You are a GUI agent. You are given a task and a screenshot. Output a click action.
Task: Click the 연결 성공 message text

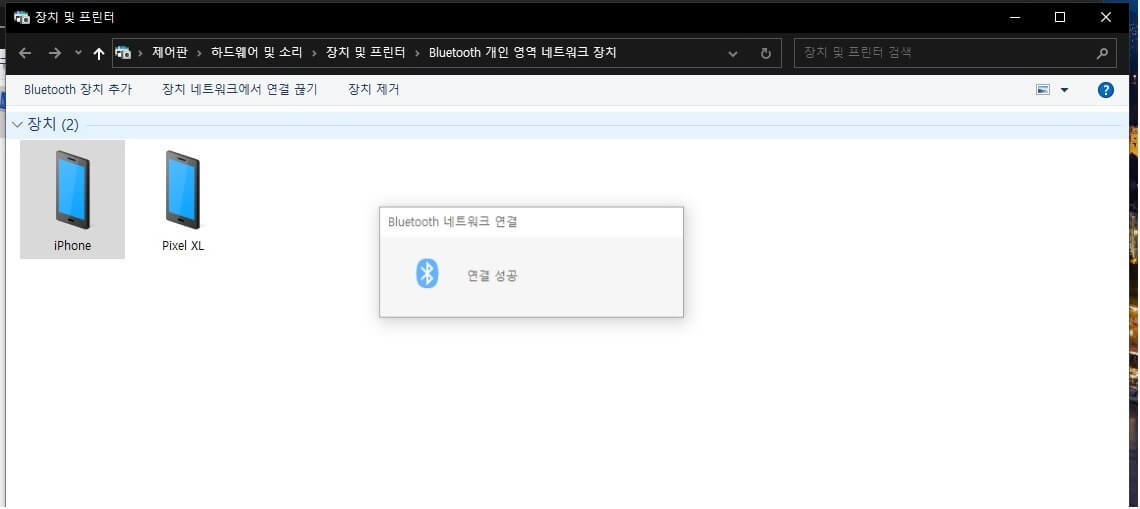pos(492,276)
